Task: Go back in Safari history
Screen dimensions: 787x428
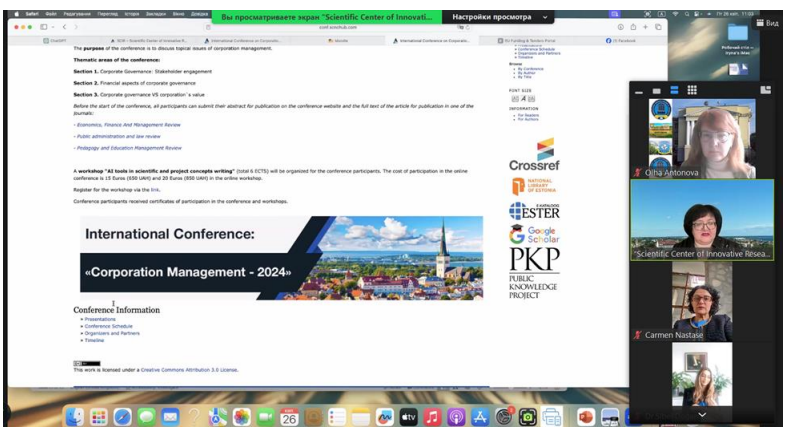Action: [64, 27]
